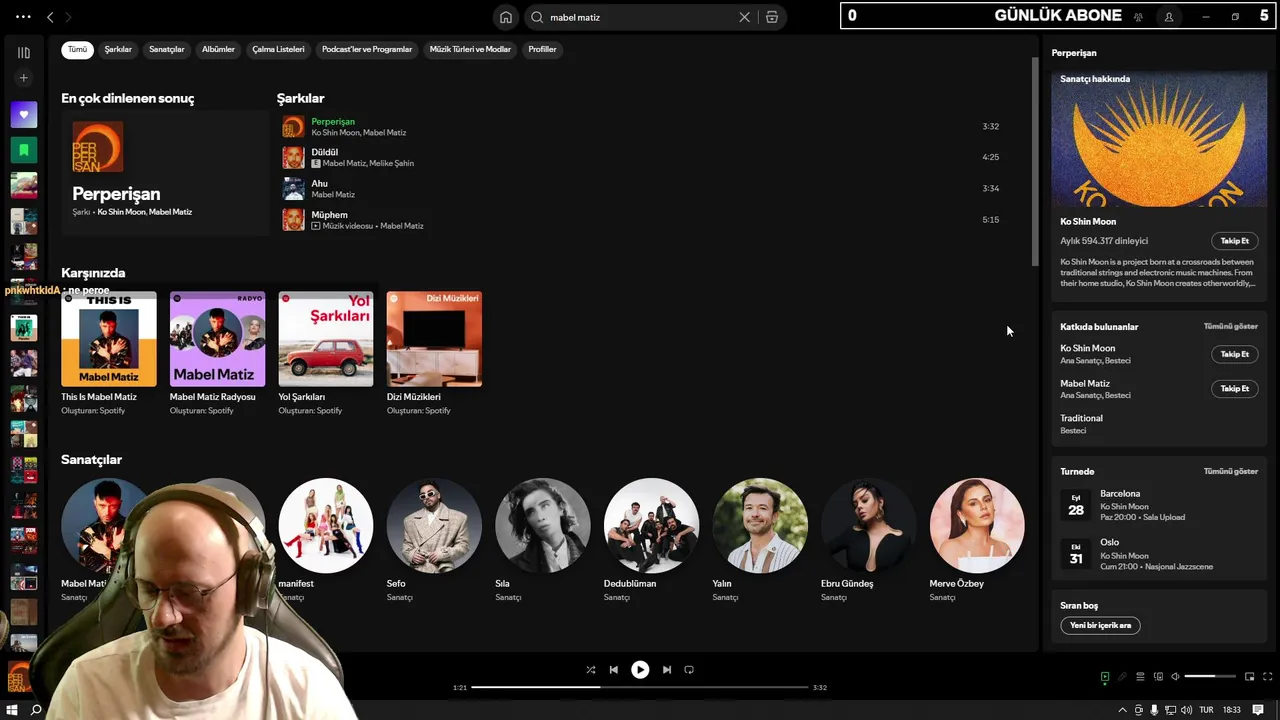Open Liked Songs heart playlist
This screenshot has height=720, width=1280.
24,114
